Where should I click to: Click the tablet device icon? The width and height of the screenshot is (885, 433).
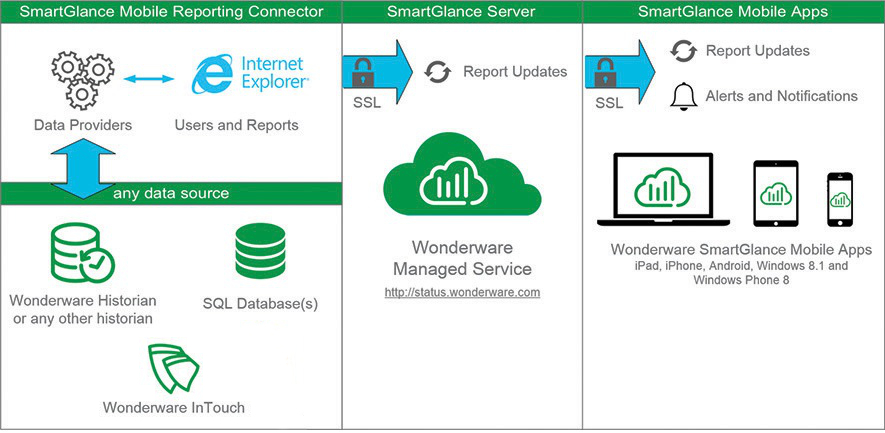coord(776,193)
